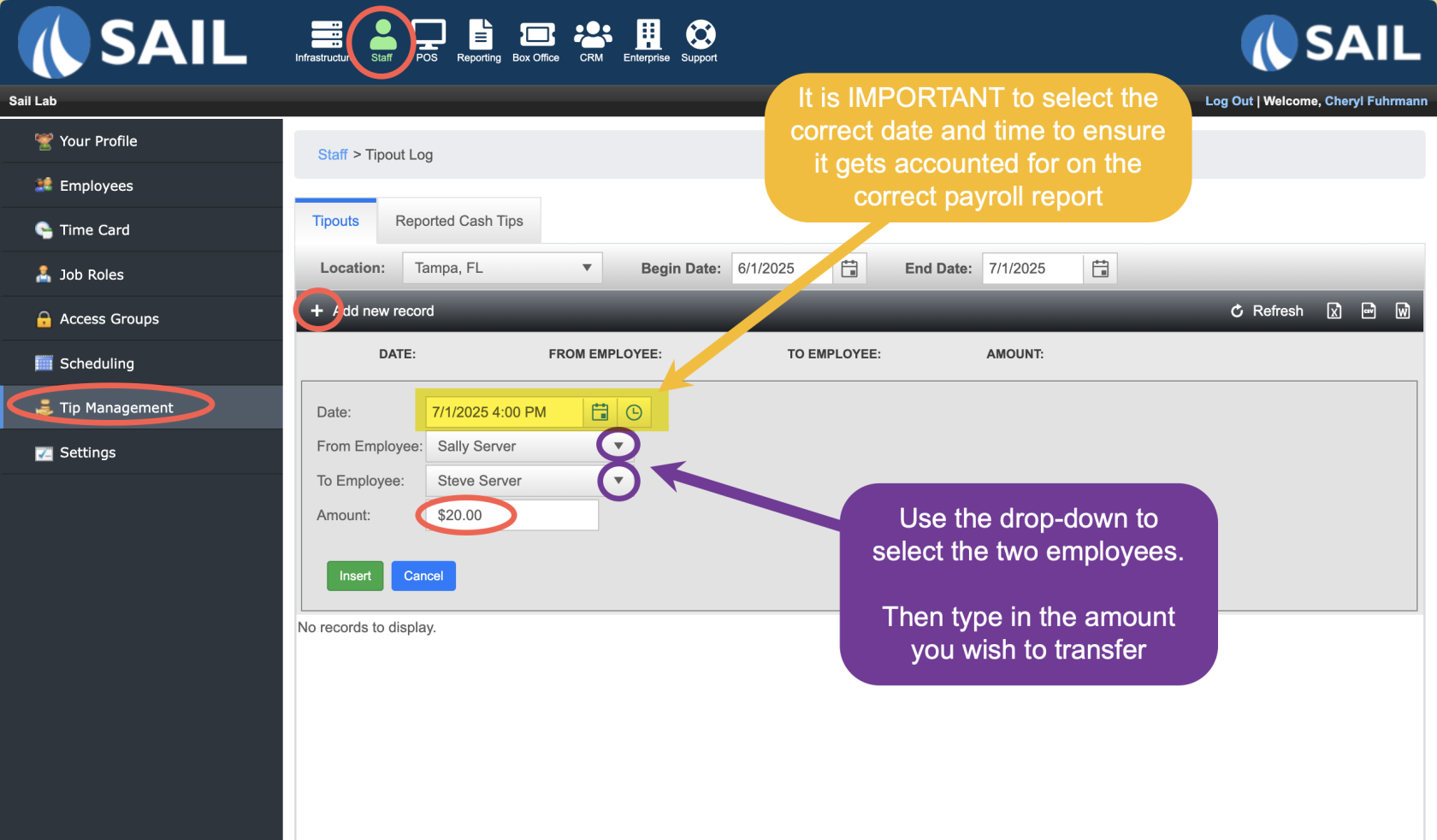Click the End Date input field

click(x=1032, y=269)
